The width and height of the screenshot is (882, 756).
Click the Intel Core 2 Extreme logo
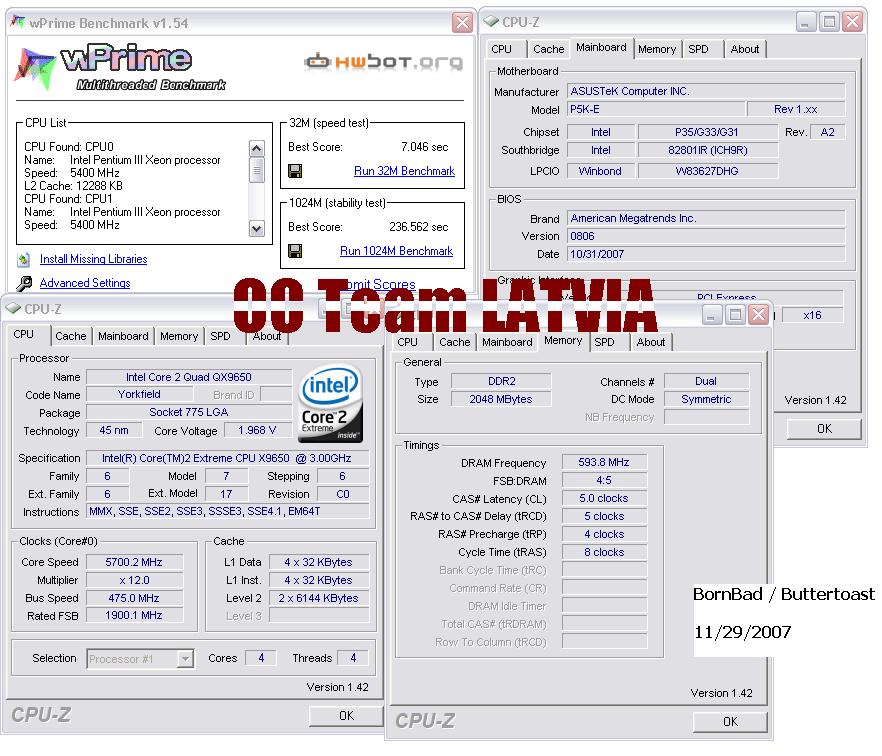click(330, 404)
